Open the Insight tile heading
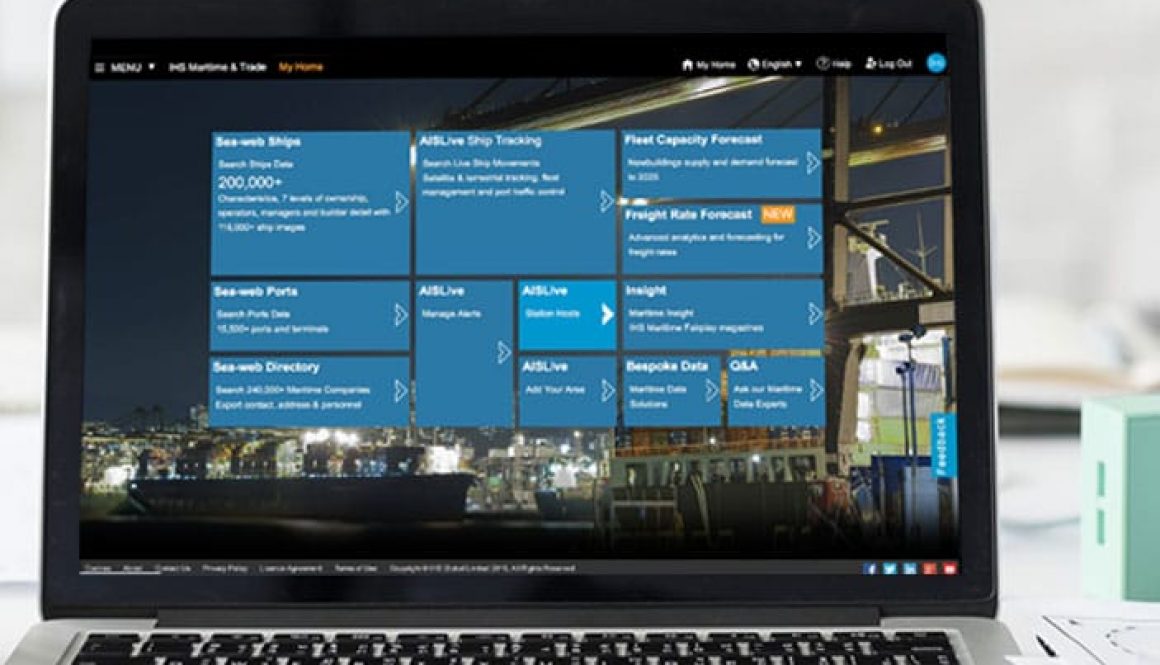The image size is (1160, 665). [x=646, y=291]
